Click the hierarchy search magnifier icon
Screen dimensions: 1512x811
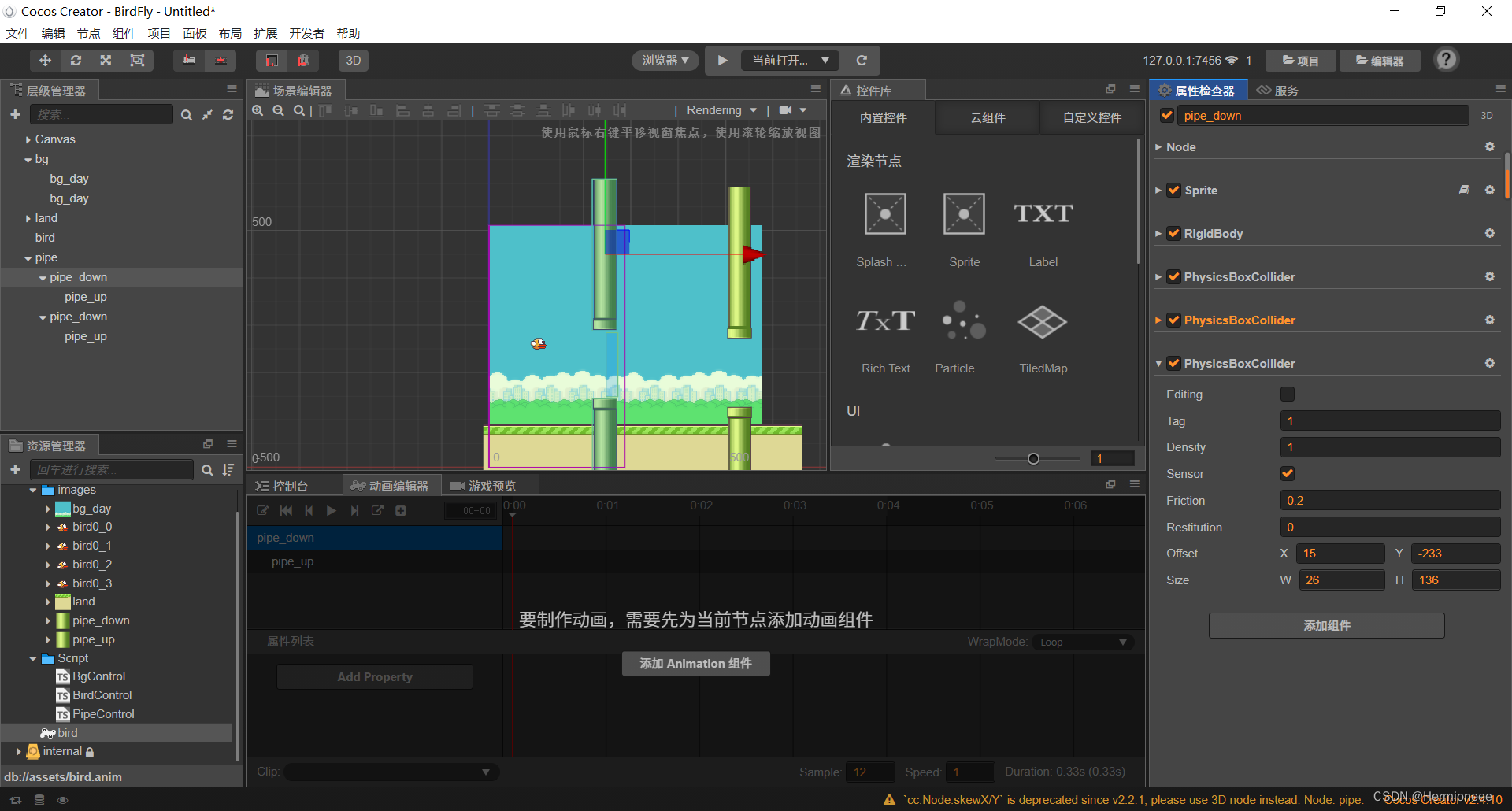187,115
